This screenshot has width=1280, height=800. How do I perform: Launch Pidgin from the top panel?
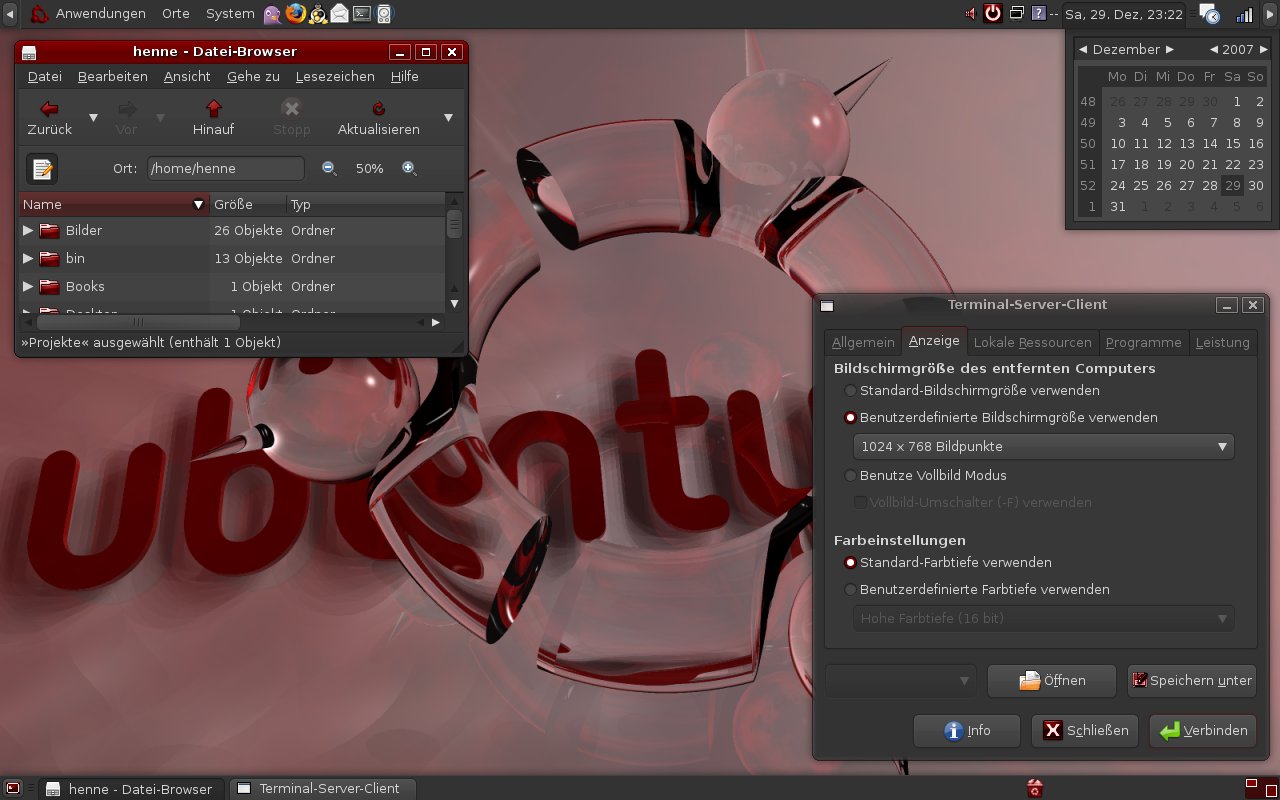click(x=272, y=14)
